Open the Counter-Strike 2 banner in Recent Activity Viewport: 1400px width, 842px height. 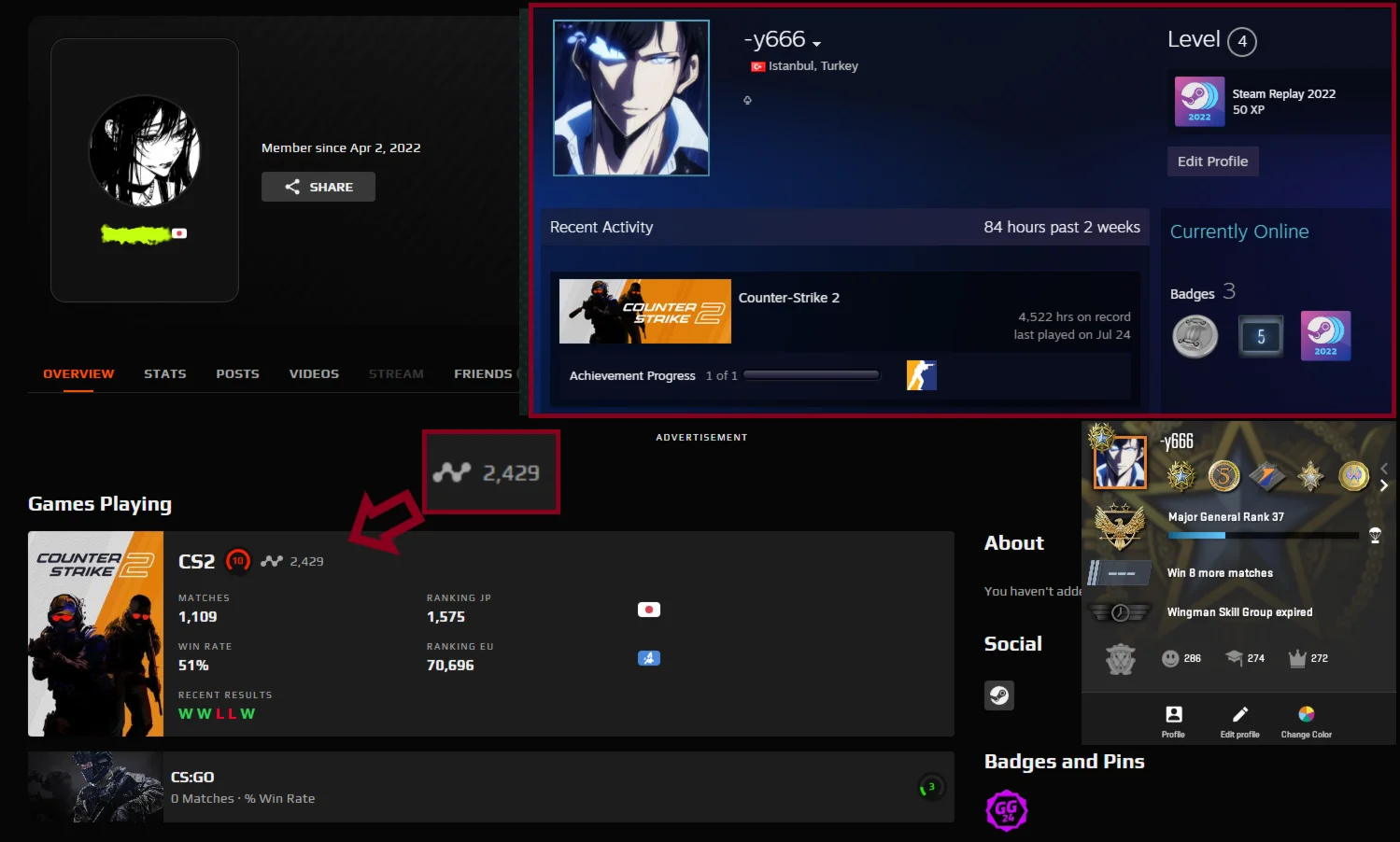[645, 312]
